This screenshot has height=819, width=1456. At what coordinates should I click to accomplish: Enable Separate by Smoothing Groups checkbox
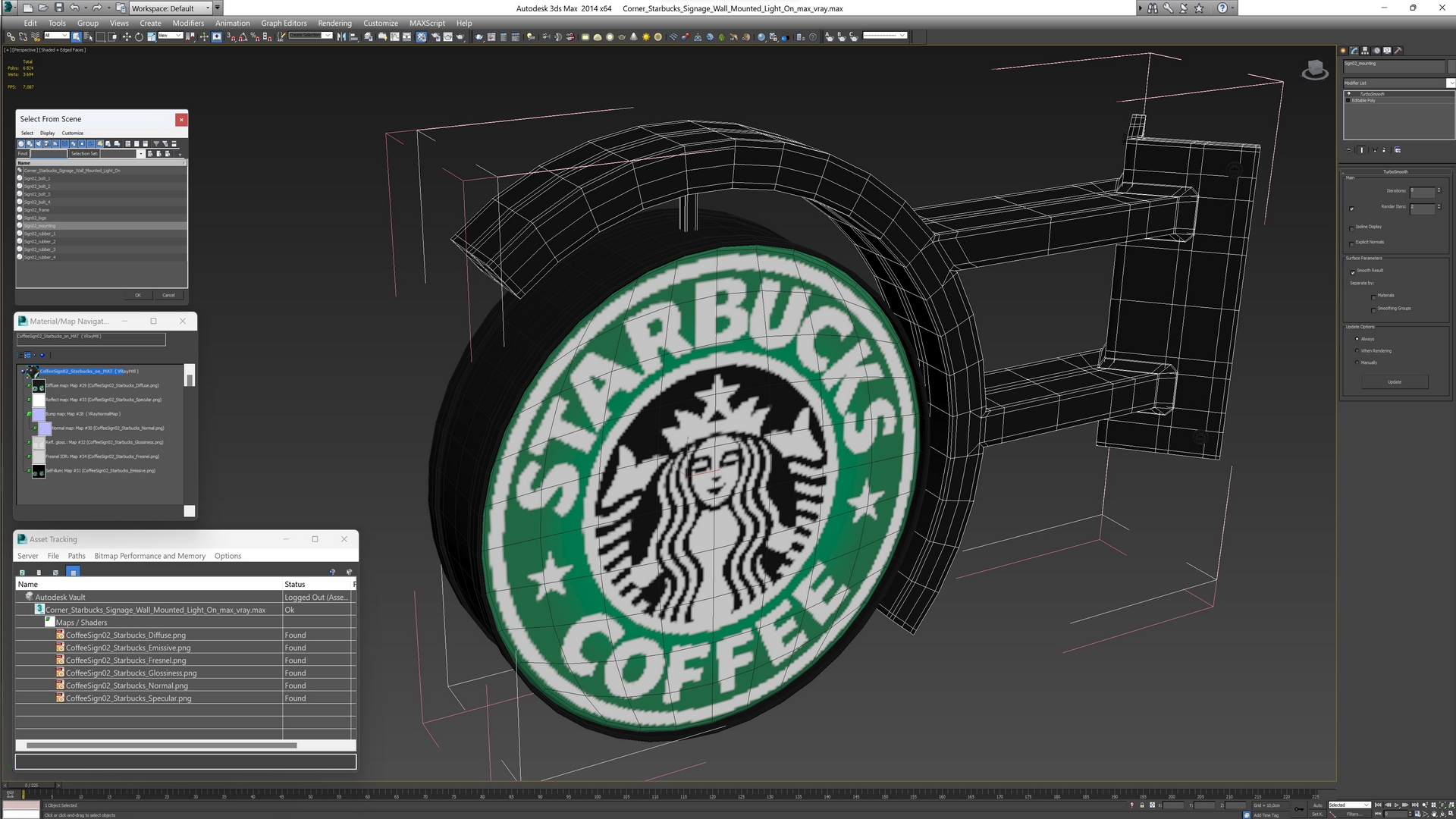pos(1373,309)
